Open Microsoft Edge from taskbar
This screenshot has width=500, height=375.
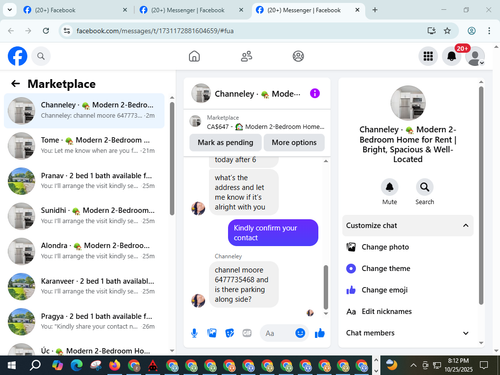coord(77,365)
